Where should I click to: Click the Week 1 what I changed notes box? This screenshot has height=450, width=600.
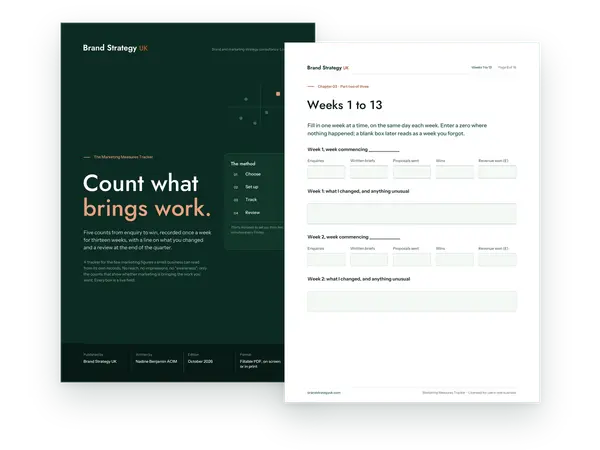412,214
